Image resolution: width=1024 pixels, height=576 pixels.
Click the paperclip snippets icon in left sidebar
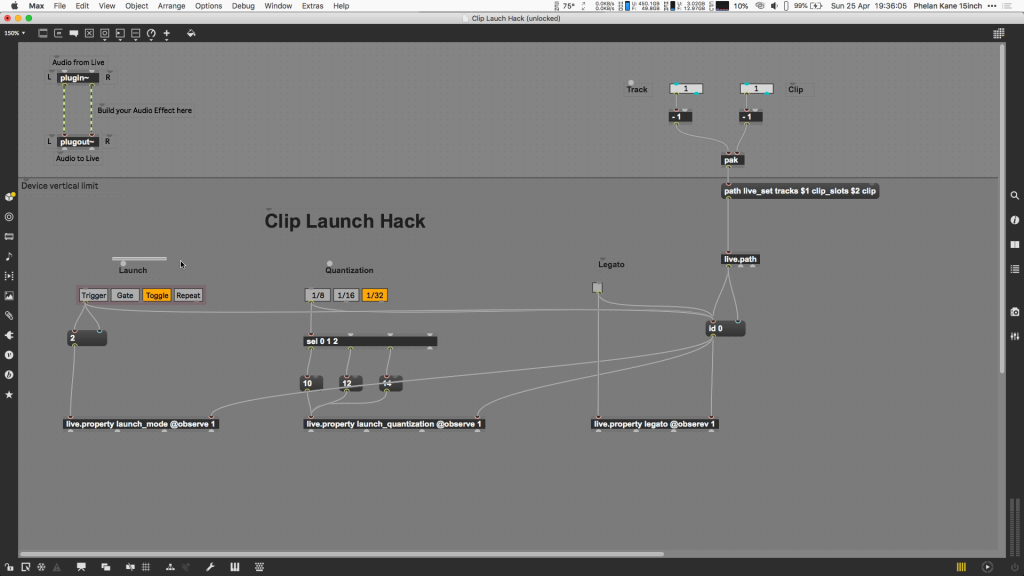[9, 315]
